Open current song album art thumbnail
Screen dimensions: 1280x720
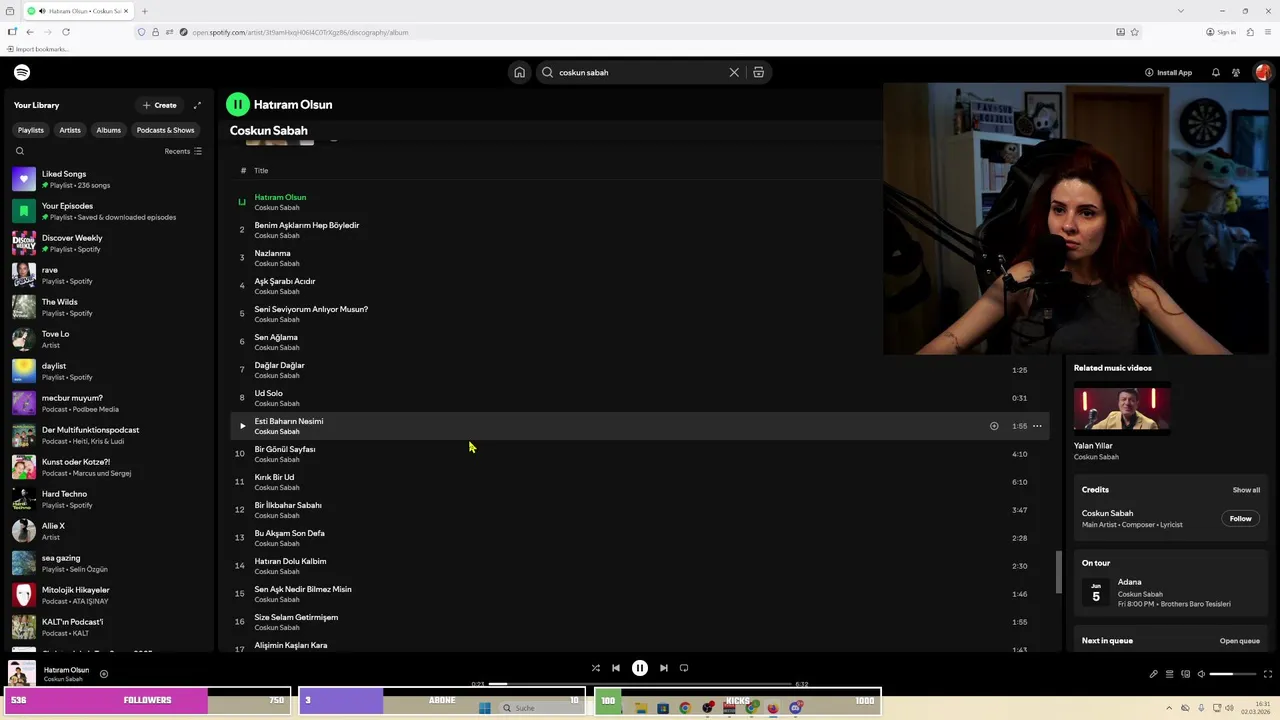[22, 674]
